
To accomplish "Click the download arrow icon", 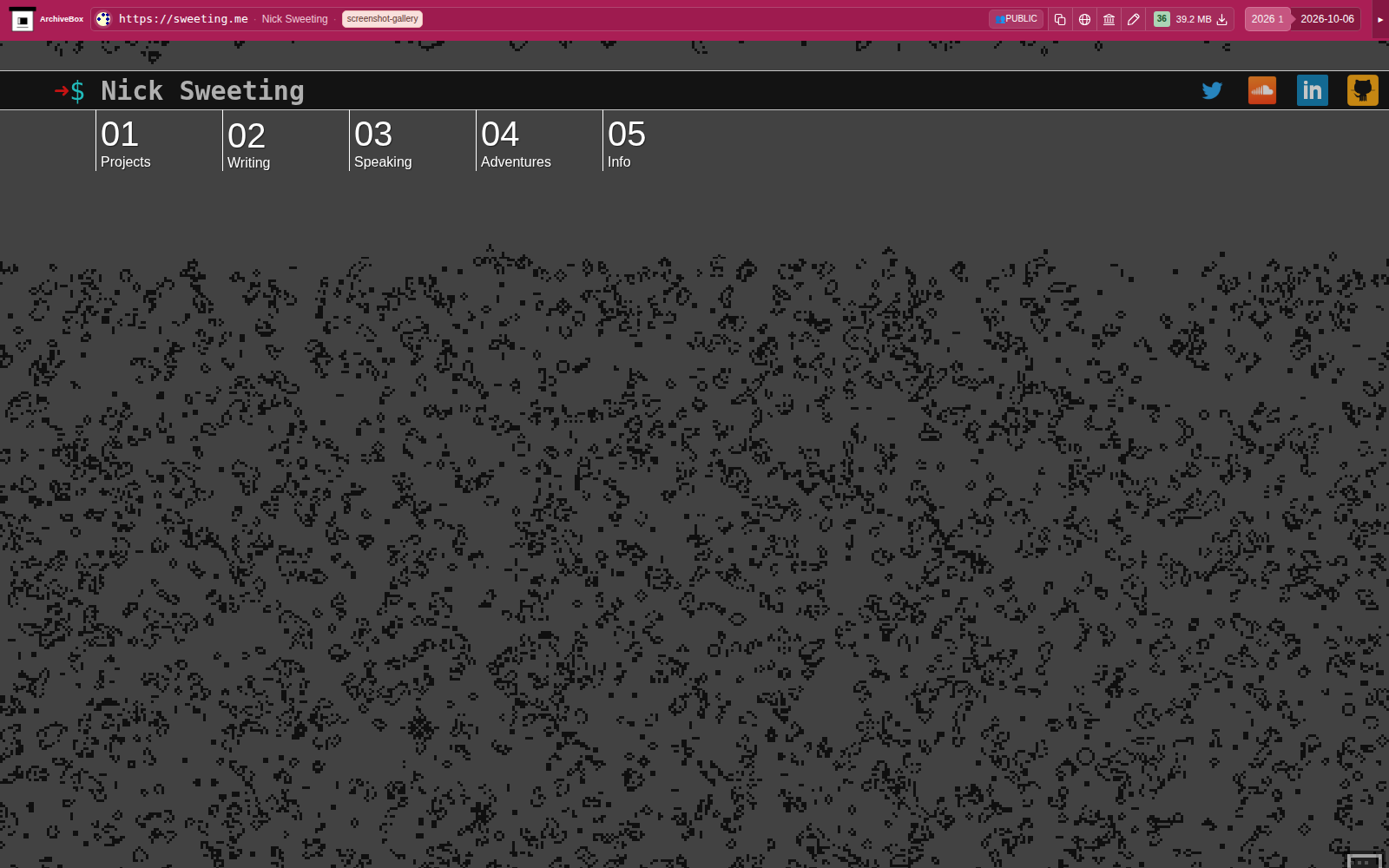I will [x=1221, y=19].
